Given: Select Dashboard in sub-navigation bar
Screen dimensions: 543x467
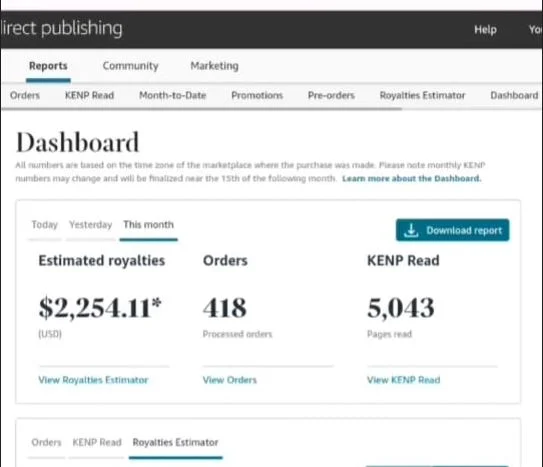Looking at the screenshot, I should tap(514, 95).
